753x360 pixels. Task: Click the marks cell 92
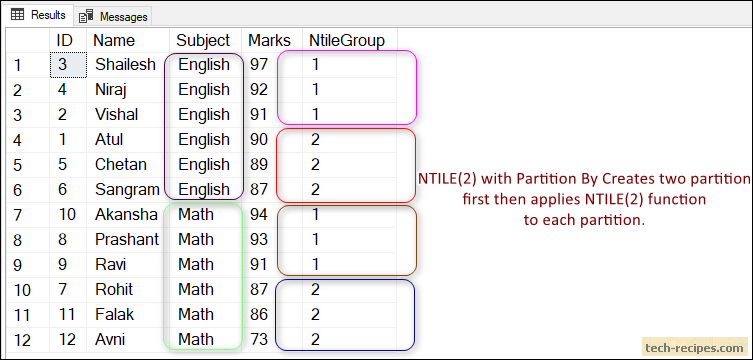(x=272, y=90)
